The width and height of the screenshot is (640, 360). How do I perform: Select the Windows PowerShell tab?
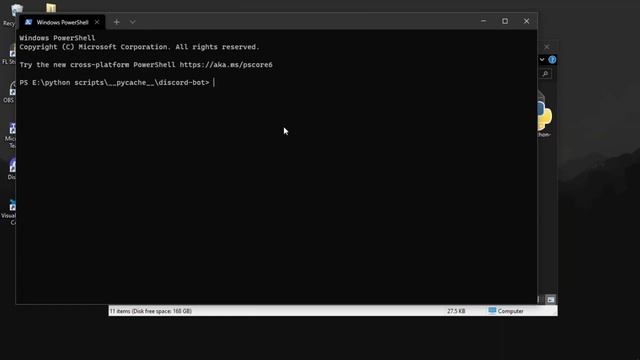61,22
